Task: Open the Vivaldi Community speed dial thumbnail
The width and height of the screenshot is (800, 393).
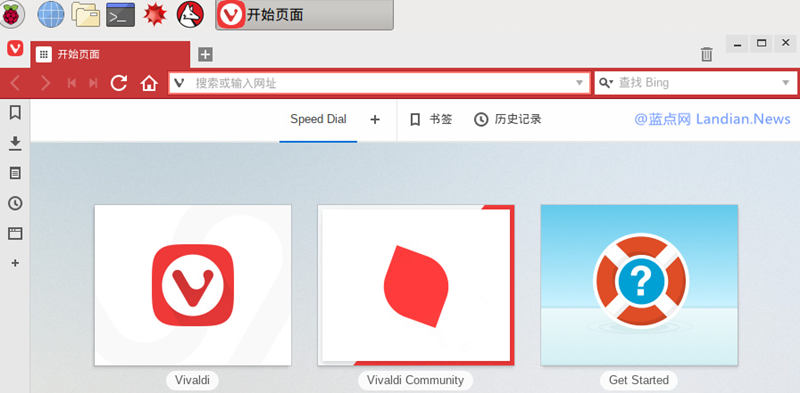Action: 416,285
